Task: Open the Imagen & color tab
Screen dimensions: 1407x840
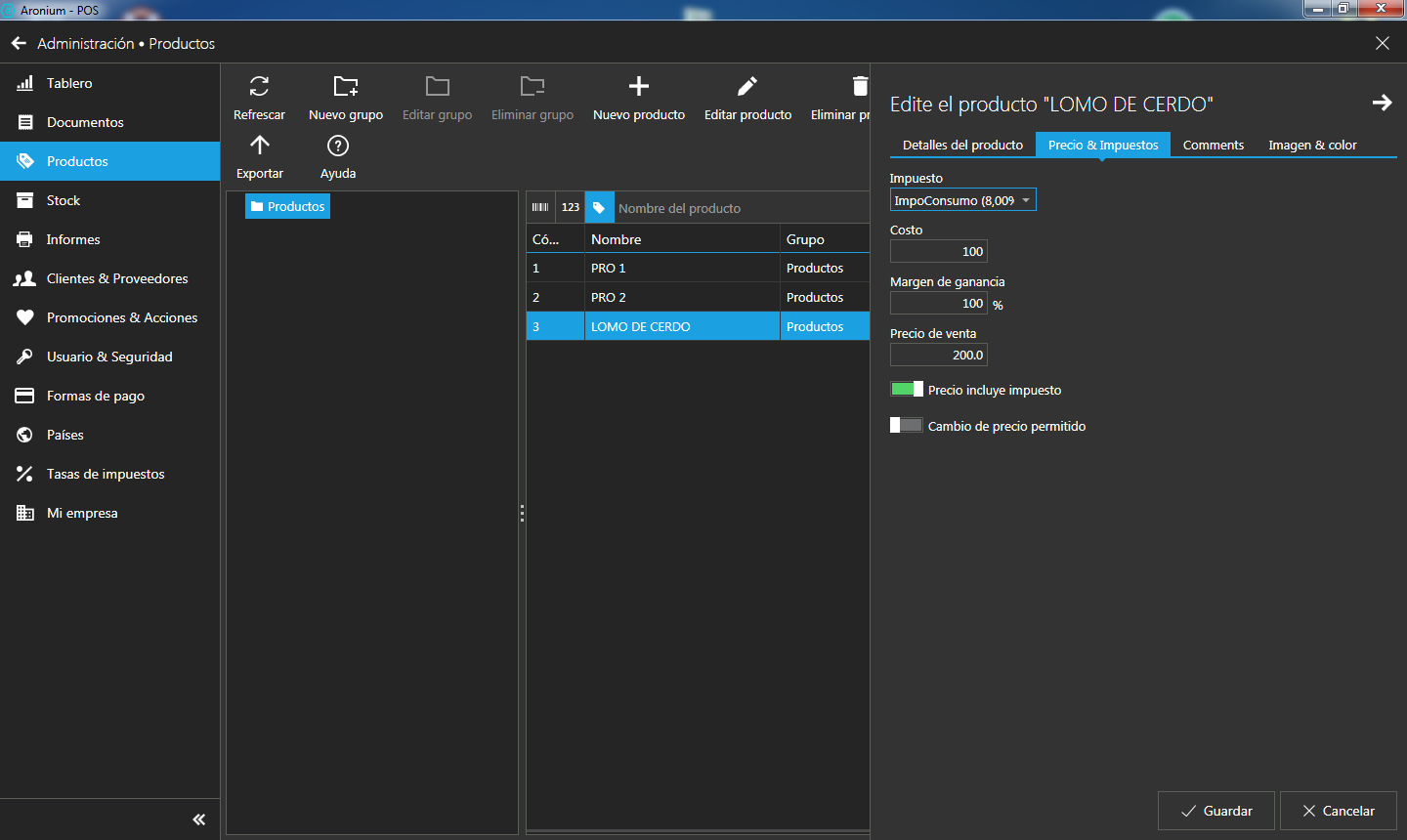Action: pos(1311,145)
